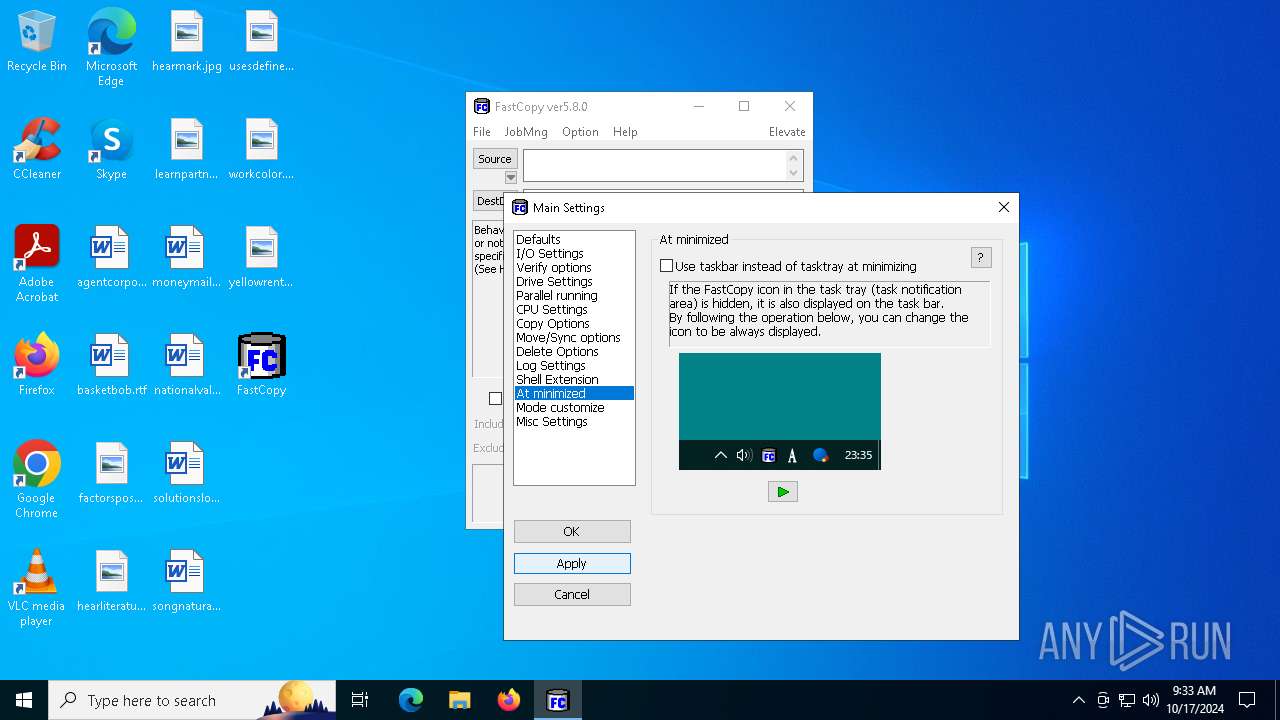Open Recycle Bin desktop icon
Image resolution: width=1280 pixels, height=720 pixels.
[37, 42]
